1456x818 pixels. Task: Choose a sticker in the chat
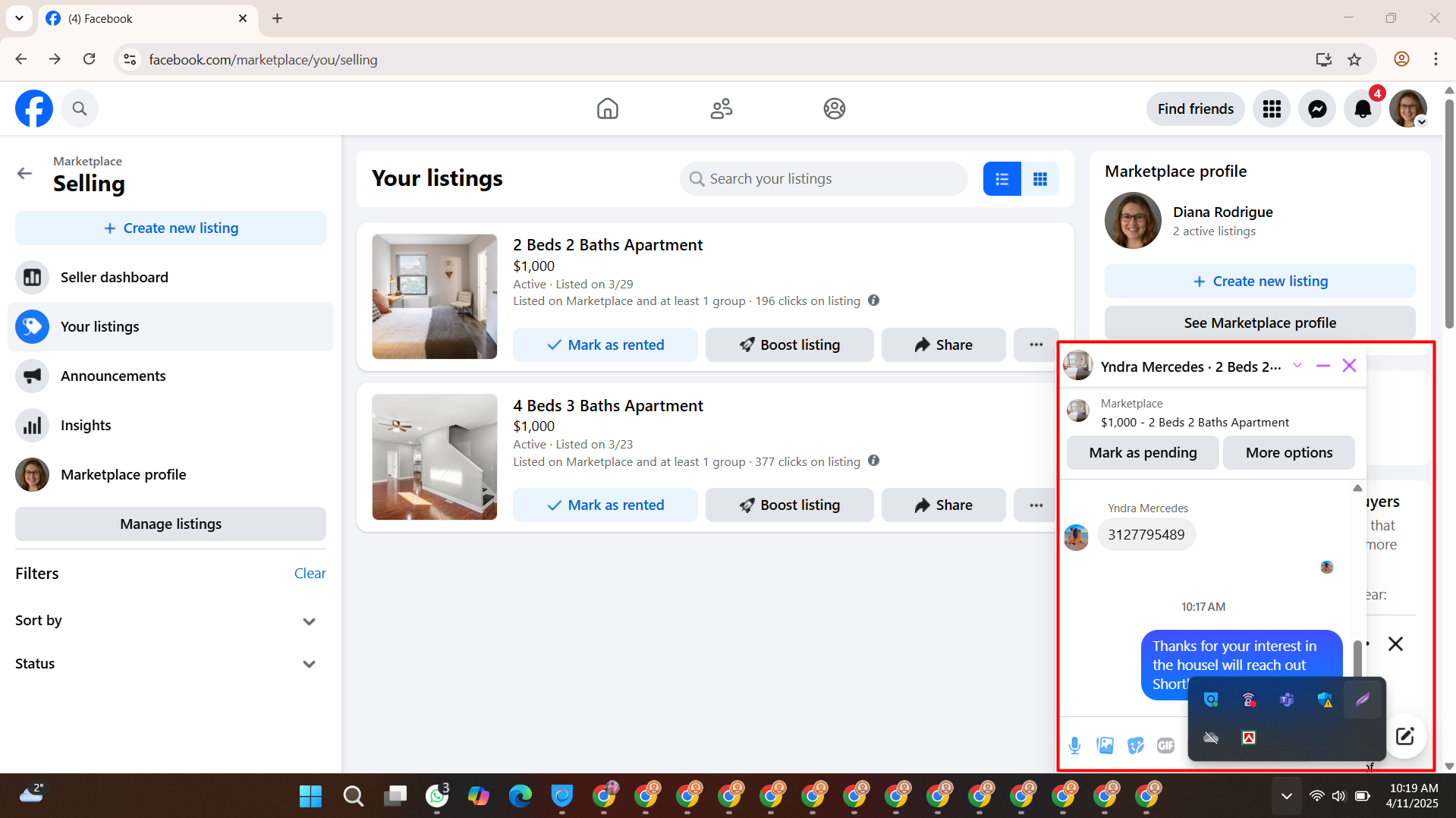(1136, 746)
